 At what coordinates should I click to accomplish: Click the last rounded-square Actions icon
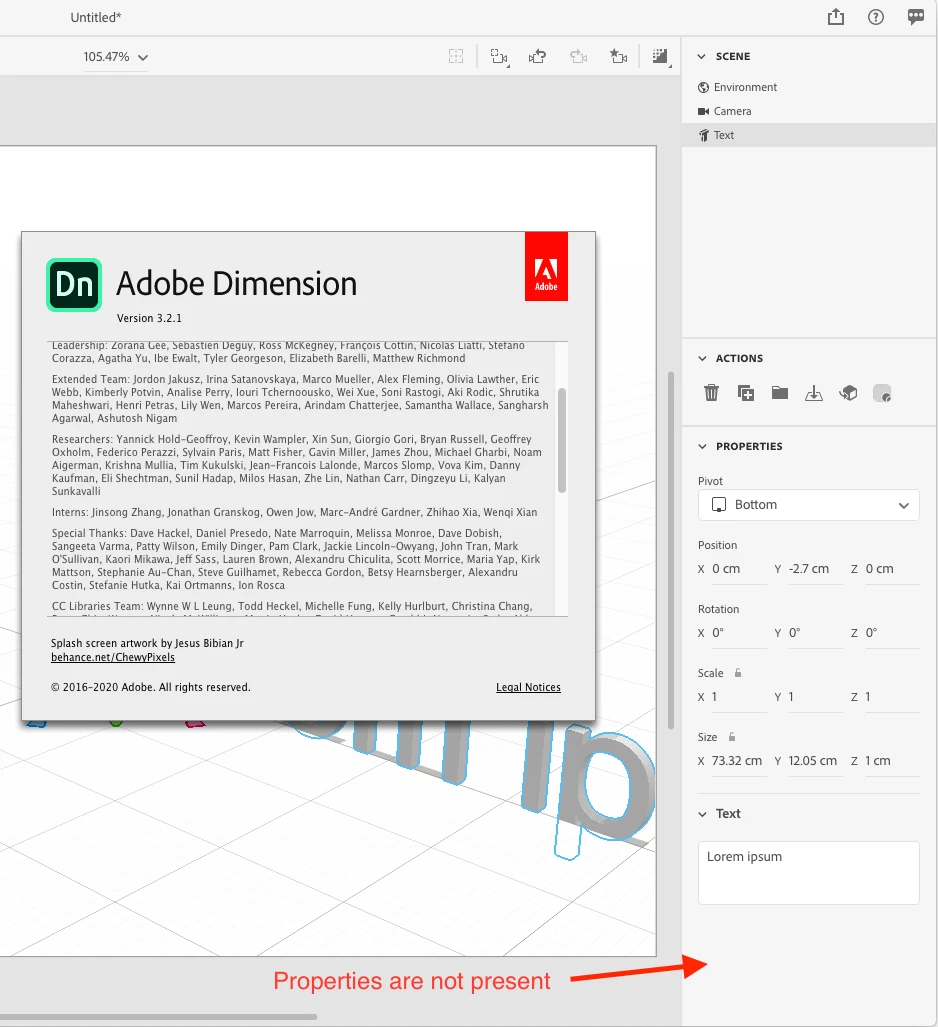[x=882, y=393]
